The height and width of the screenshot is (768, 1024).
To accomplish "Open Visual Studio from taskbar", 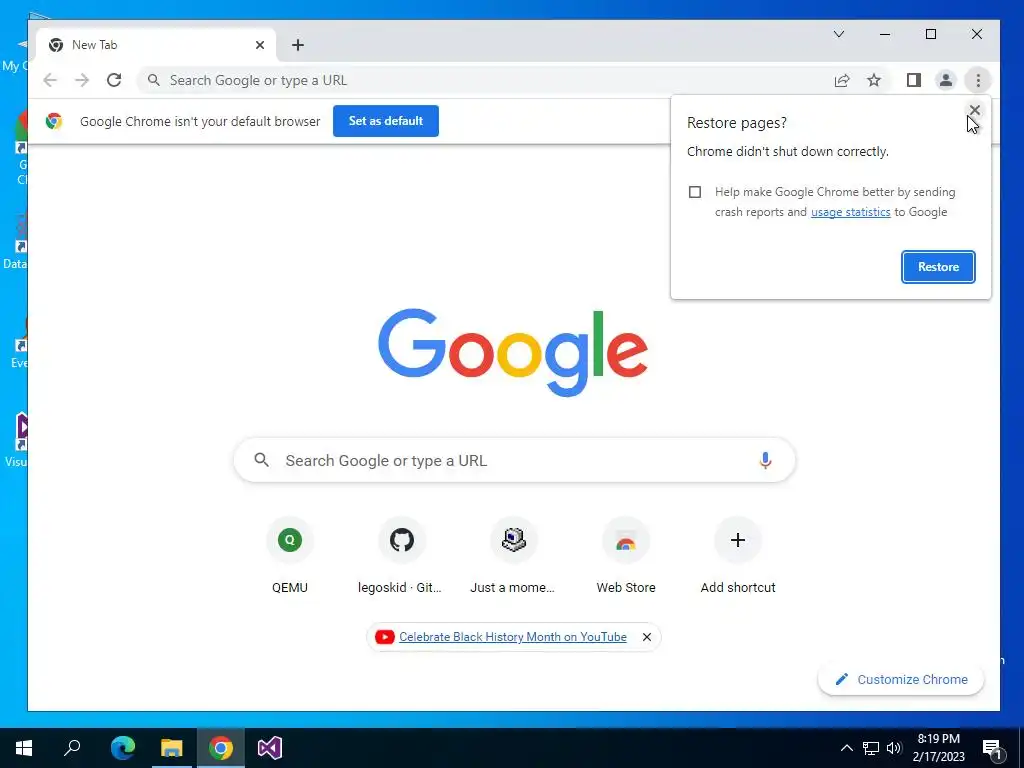I will pyautogui.click(x=270, y=748).
